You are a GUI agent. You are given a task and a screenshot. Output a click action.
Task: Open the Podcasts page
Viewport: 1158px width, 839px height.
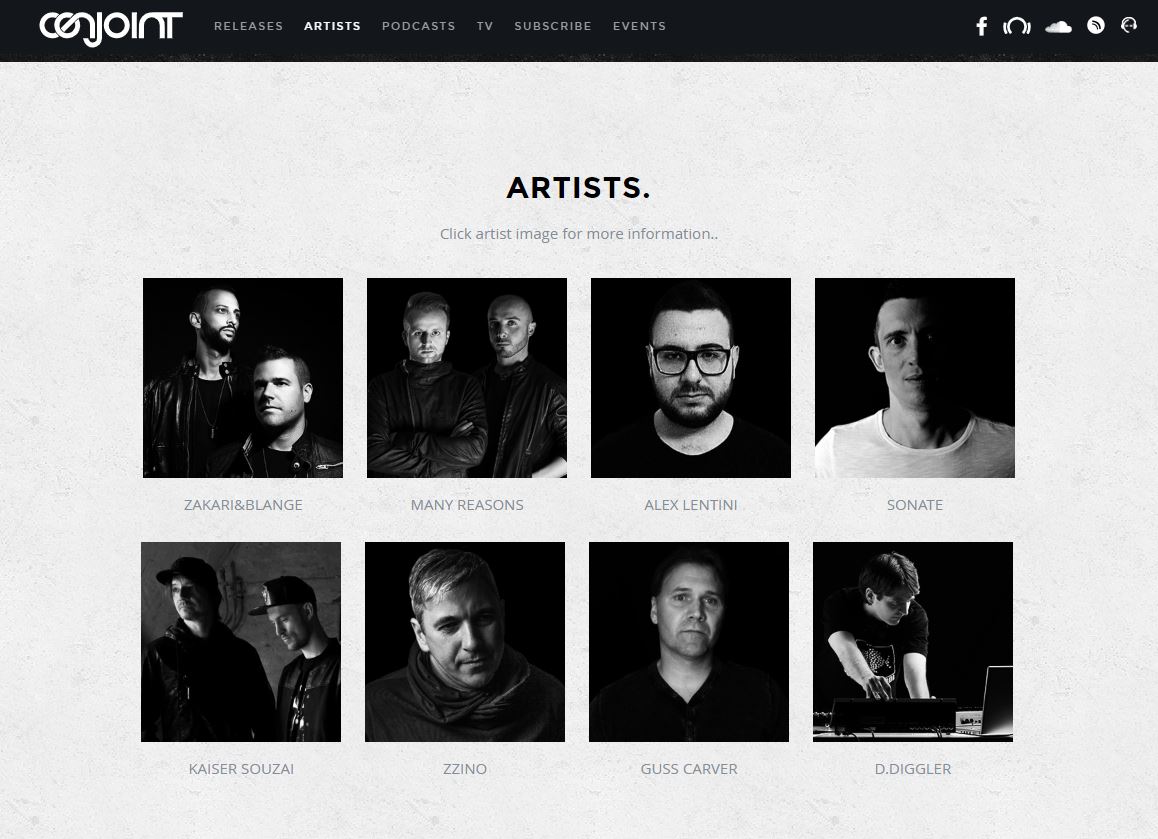[x=419, y=26]
